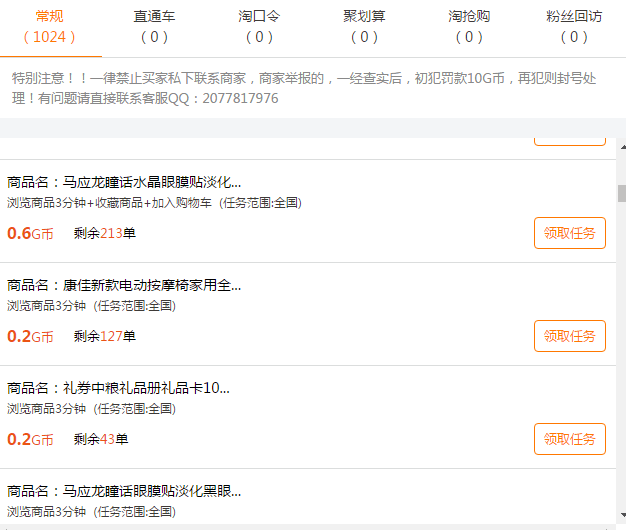This screenshot has height=530, width=626.
Task: Show the 淘抢购 task list tab
Action: coord(468,27)
